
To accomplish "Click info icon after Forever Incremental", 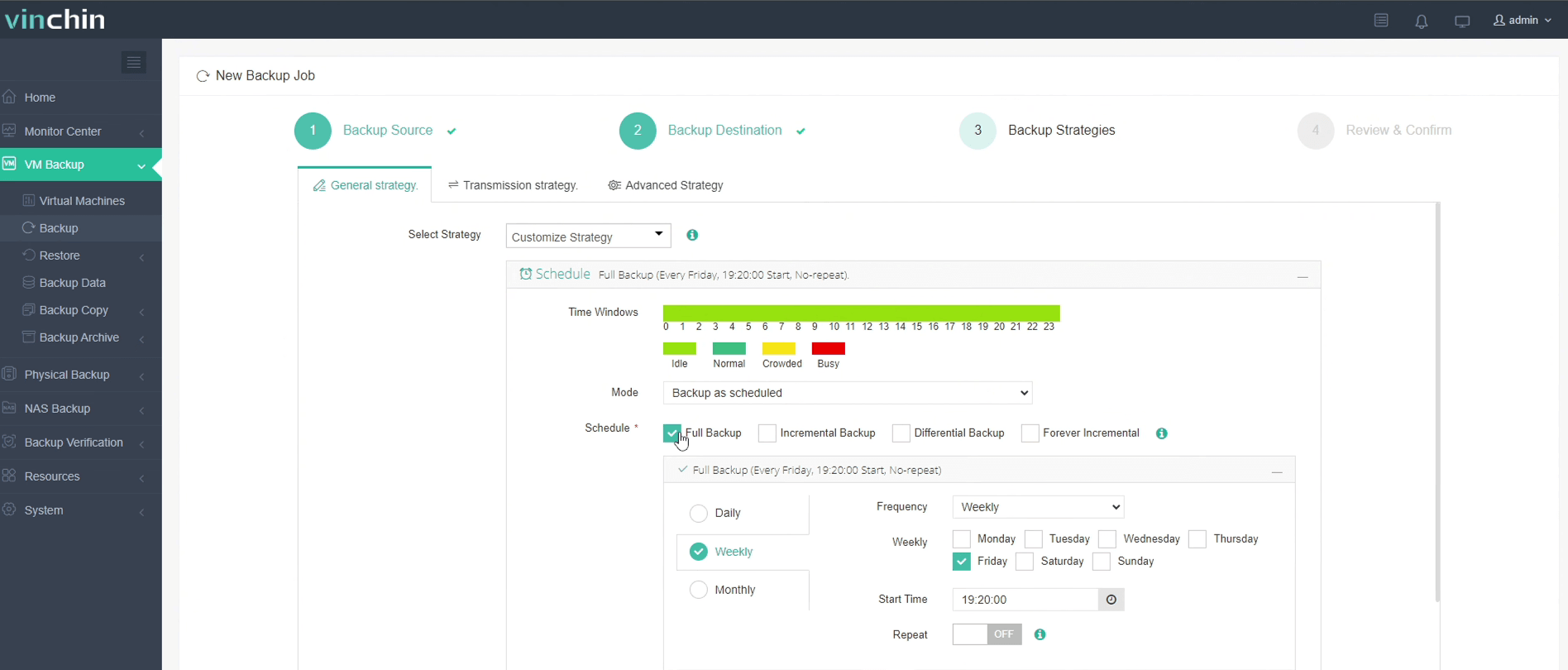I will point(1162,433).
